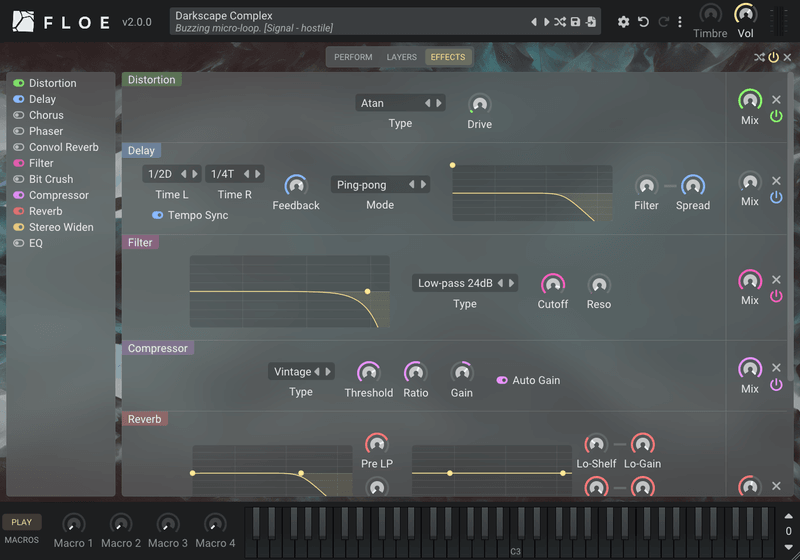The width and height of the screenshot is (800, 560).
Task: Toggle Tempo Sync switch in Delay
Action: (x=158, y=215)
